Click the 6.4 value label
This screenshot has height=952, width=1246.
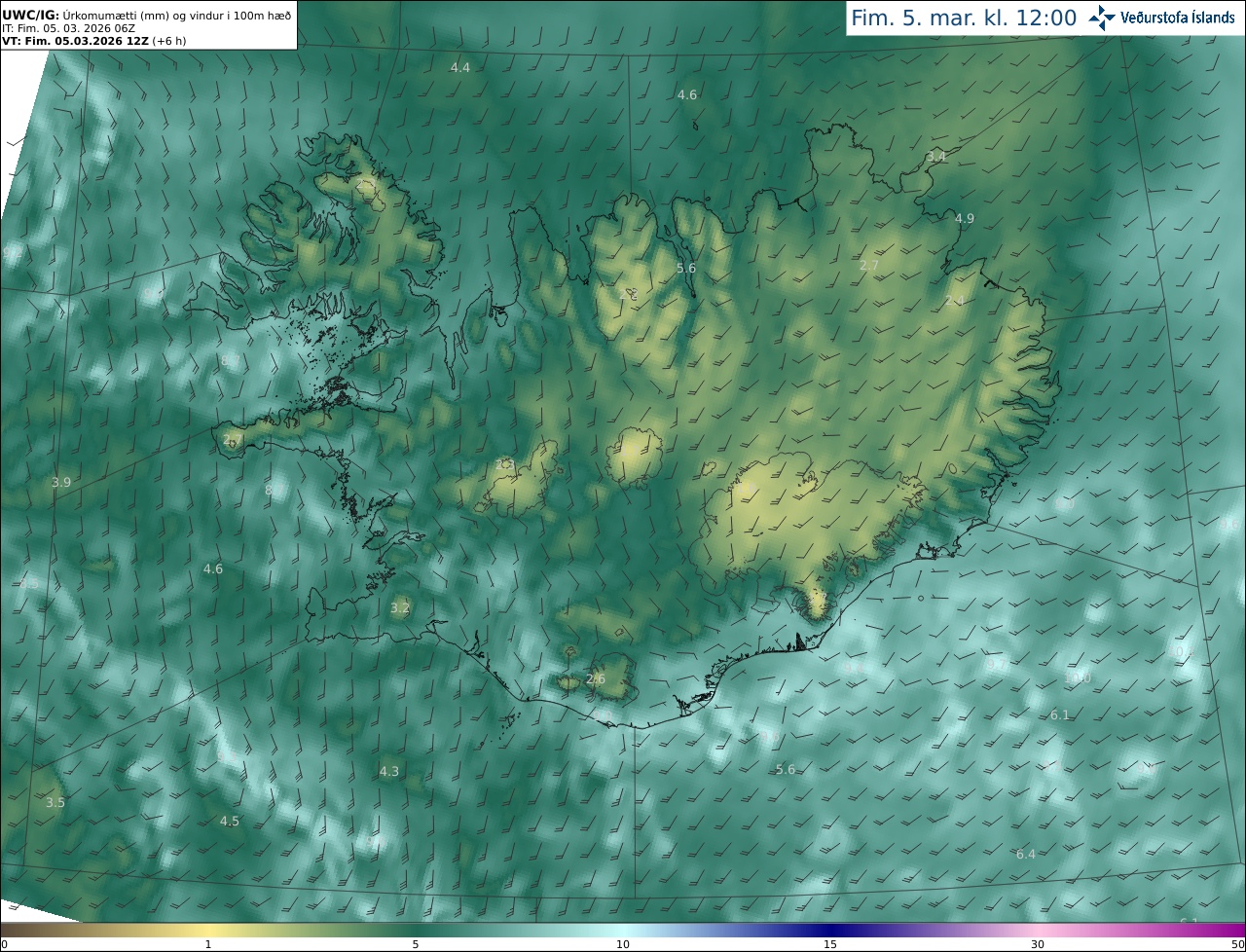click(1026, 854)
